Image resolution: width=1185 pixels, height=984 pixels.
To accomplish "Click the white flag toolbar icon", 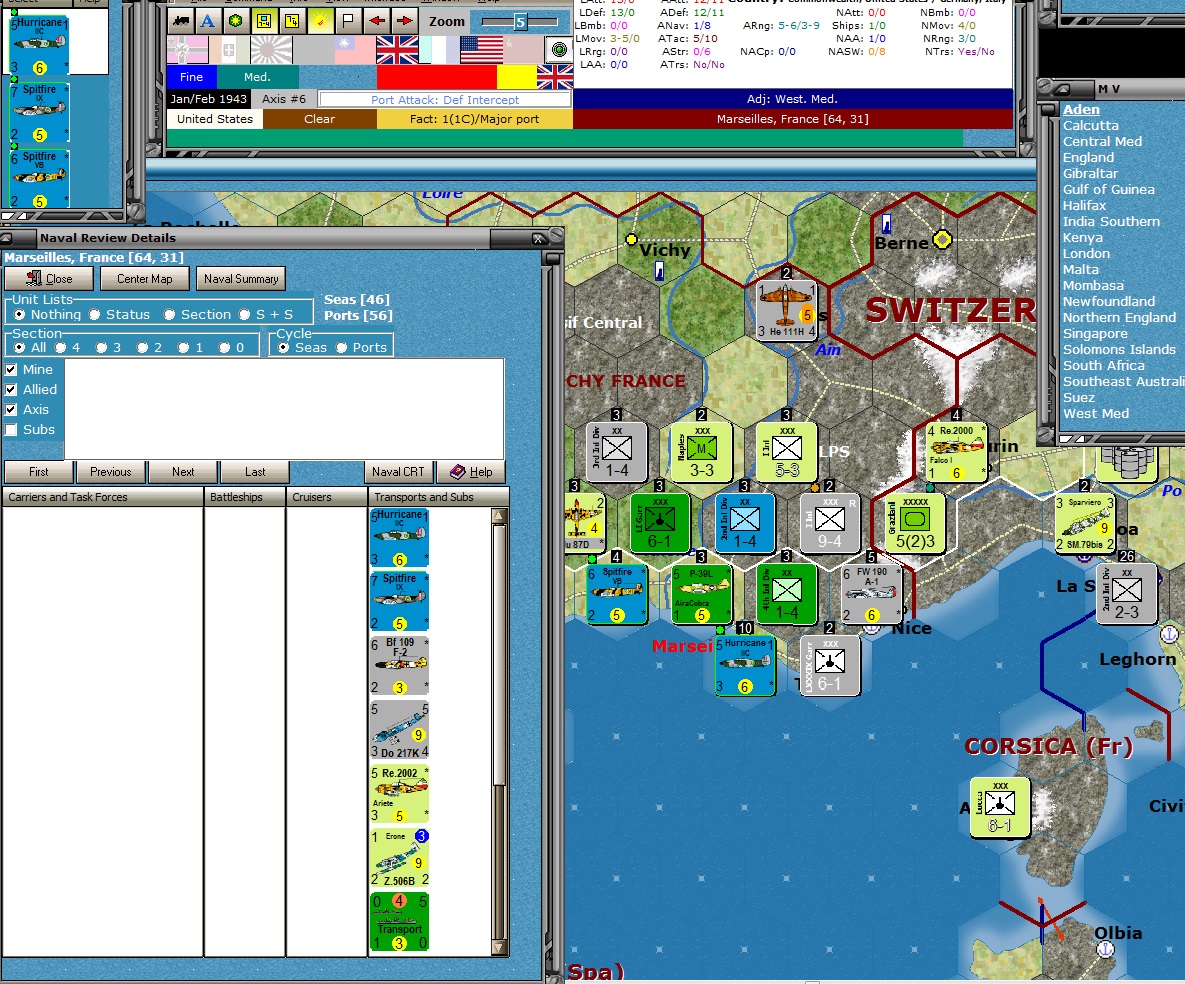I will tap(348, 20).
